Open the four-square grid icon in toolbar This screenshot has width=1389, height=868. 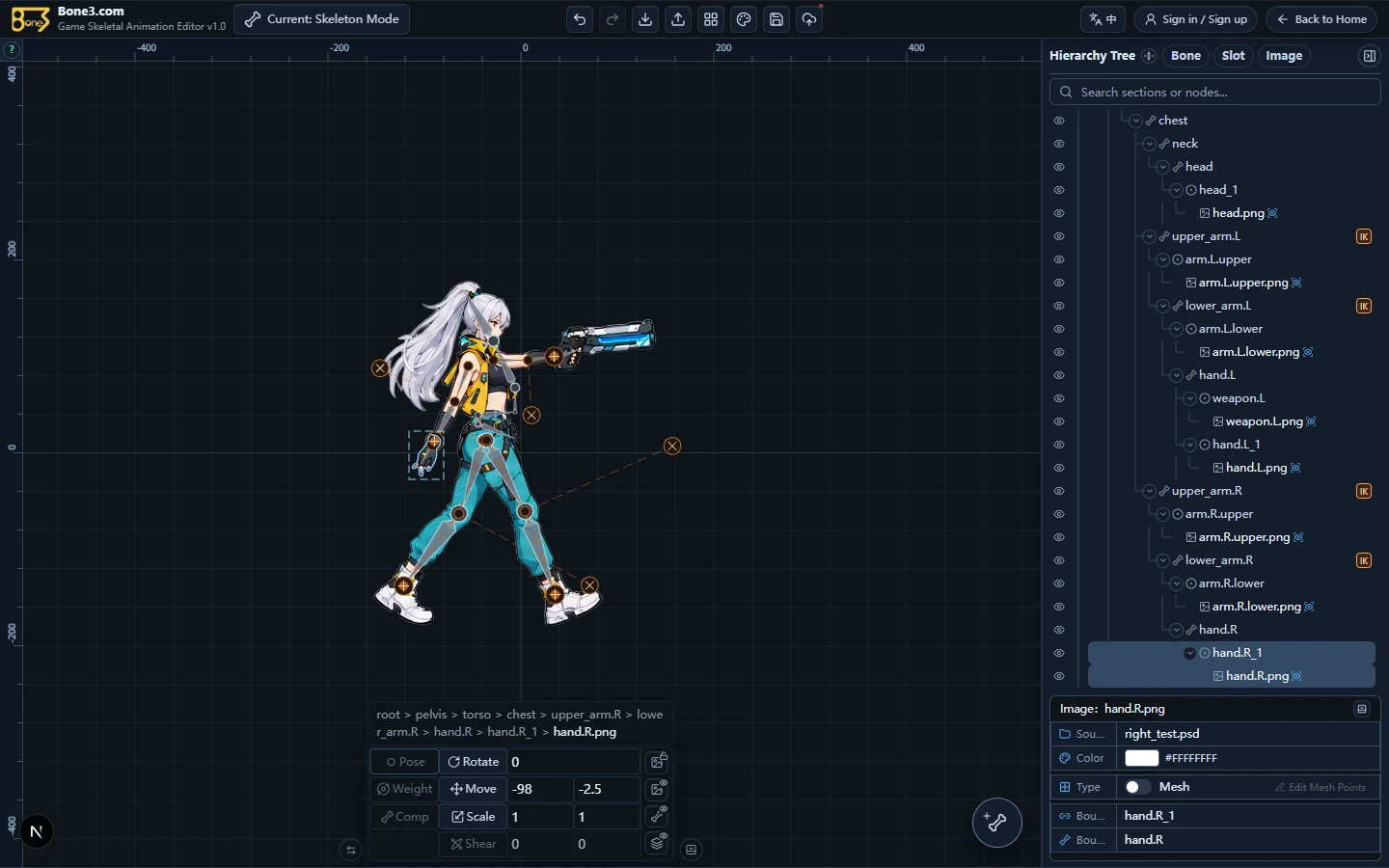(711, 19)
